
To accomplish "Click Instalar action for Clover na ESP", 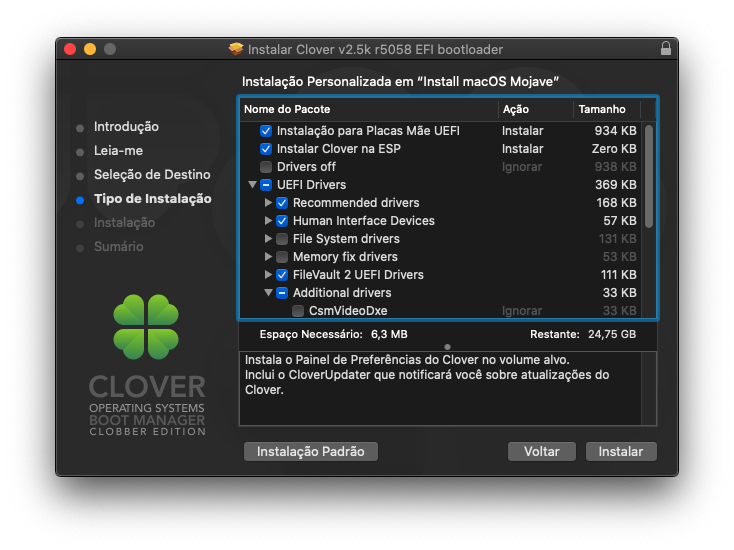I will point(522,149).
